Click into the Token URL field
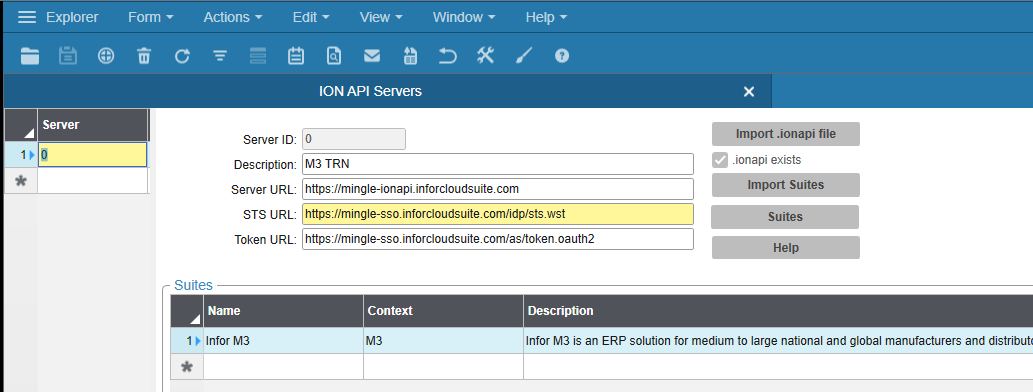The height and width of the screenshot is (392, 1033). coord(498,239)
